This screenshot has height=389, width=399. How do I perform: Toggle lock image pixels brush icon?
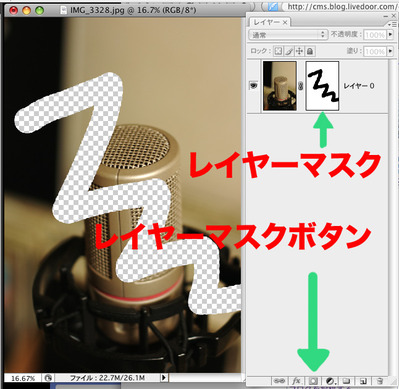(x=289, y=51)
